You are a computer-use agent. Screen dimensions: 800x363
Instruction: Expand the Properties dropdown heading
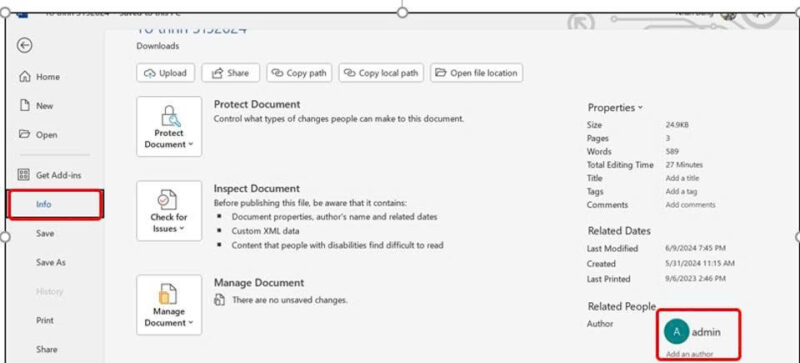(615, 108)
